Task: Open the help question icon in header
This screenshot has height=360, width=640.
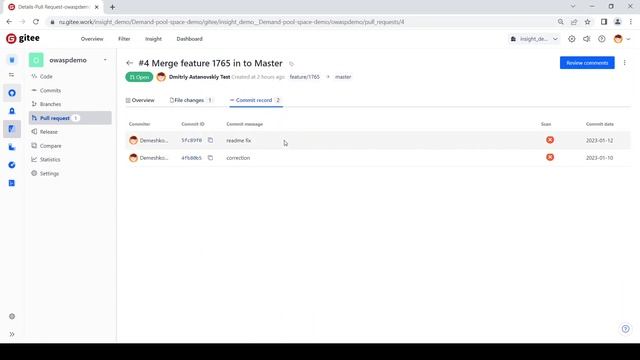Action: (x=602, y=39)
